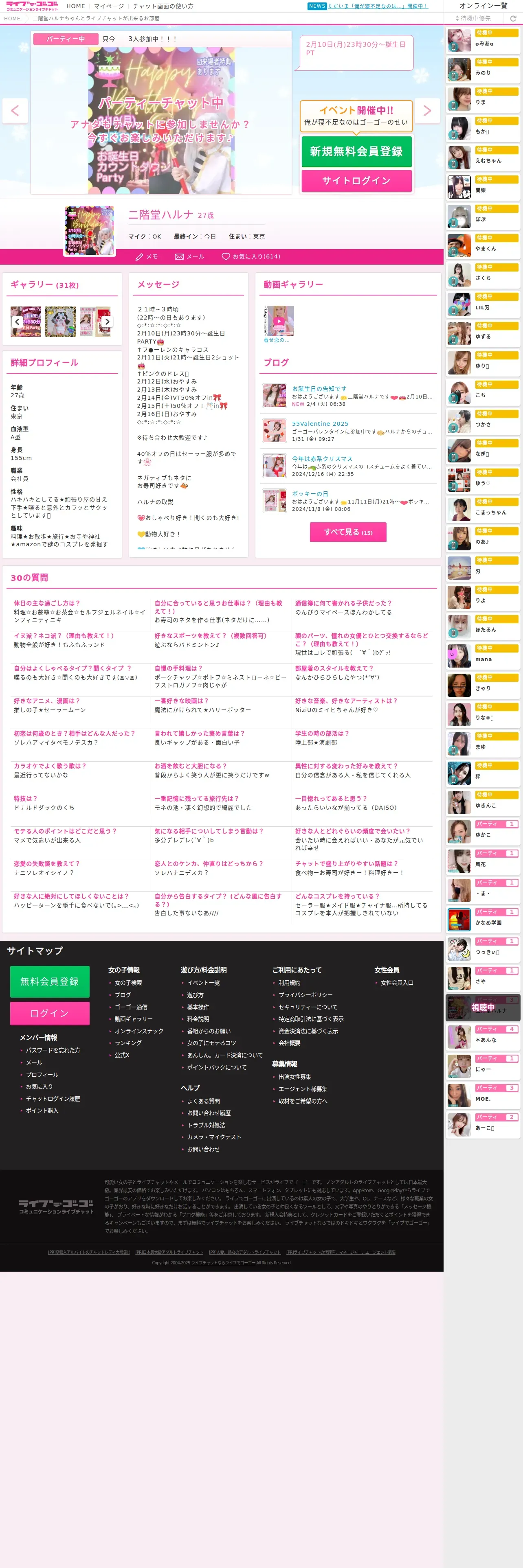
Task: Open blog post ポッキーの日
Action: [x=310, y=494]
